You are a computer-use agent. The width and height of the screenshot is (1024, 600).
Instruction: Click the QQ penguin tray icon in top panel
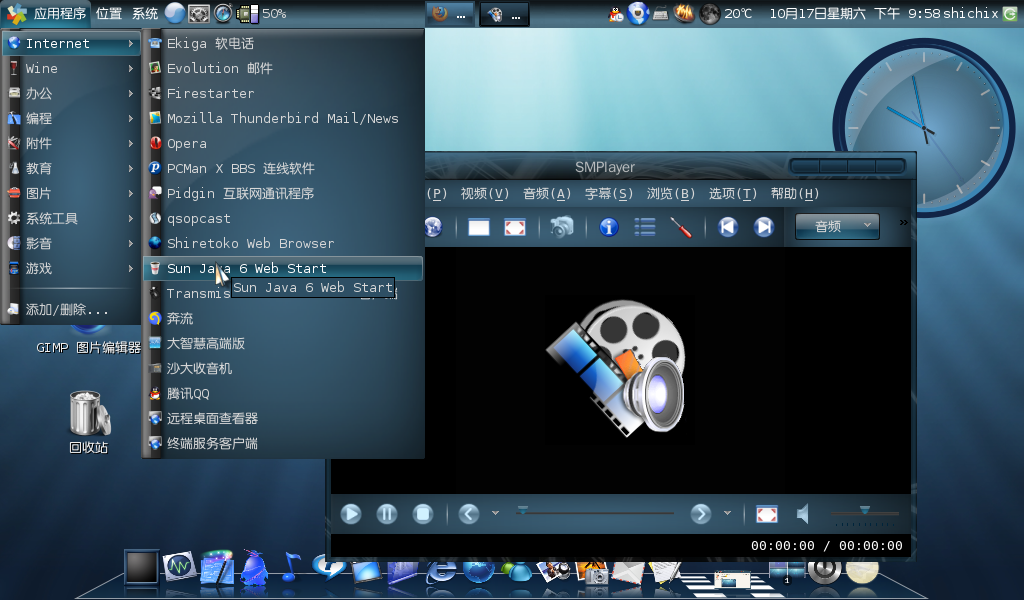[616, 13]
